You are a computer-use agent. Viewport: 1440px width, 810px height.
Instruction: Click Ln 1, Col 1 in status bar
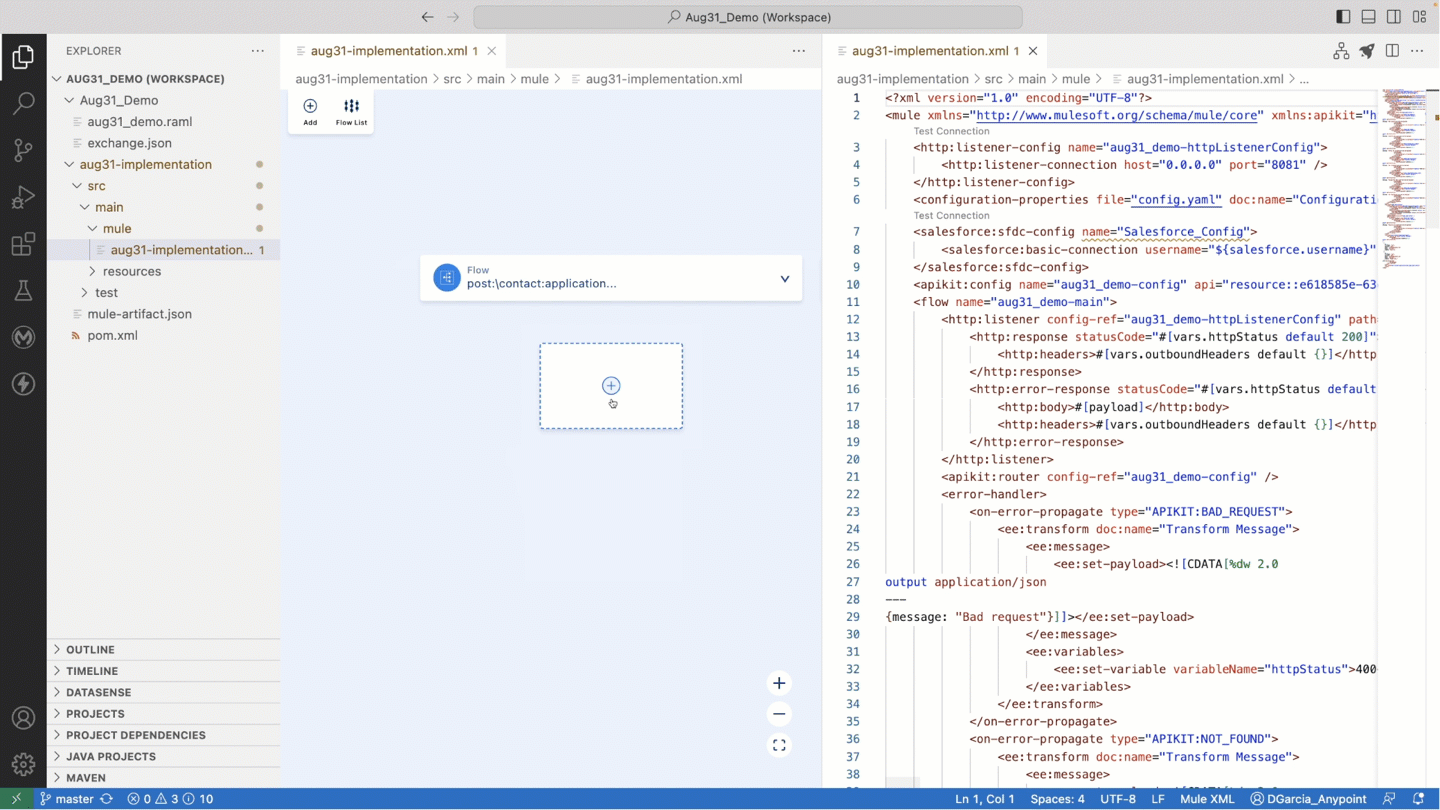(985, 799)
